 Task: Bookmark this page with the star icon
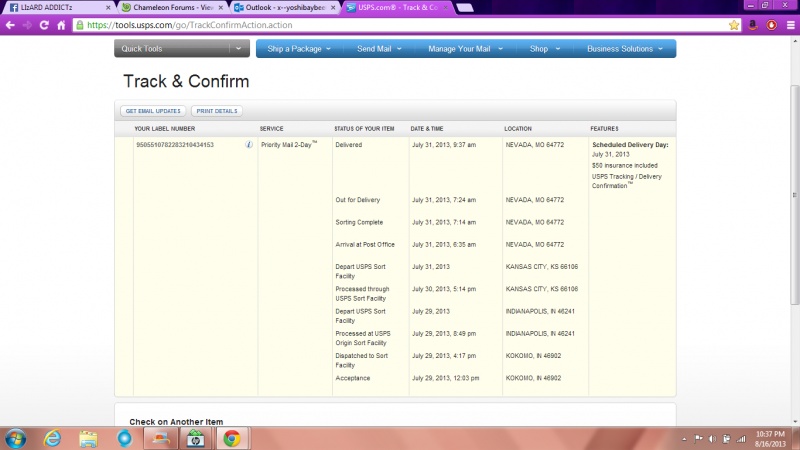[x=734, y=25]
